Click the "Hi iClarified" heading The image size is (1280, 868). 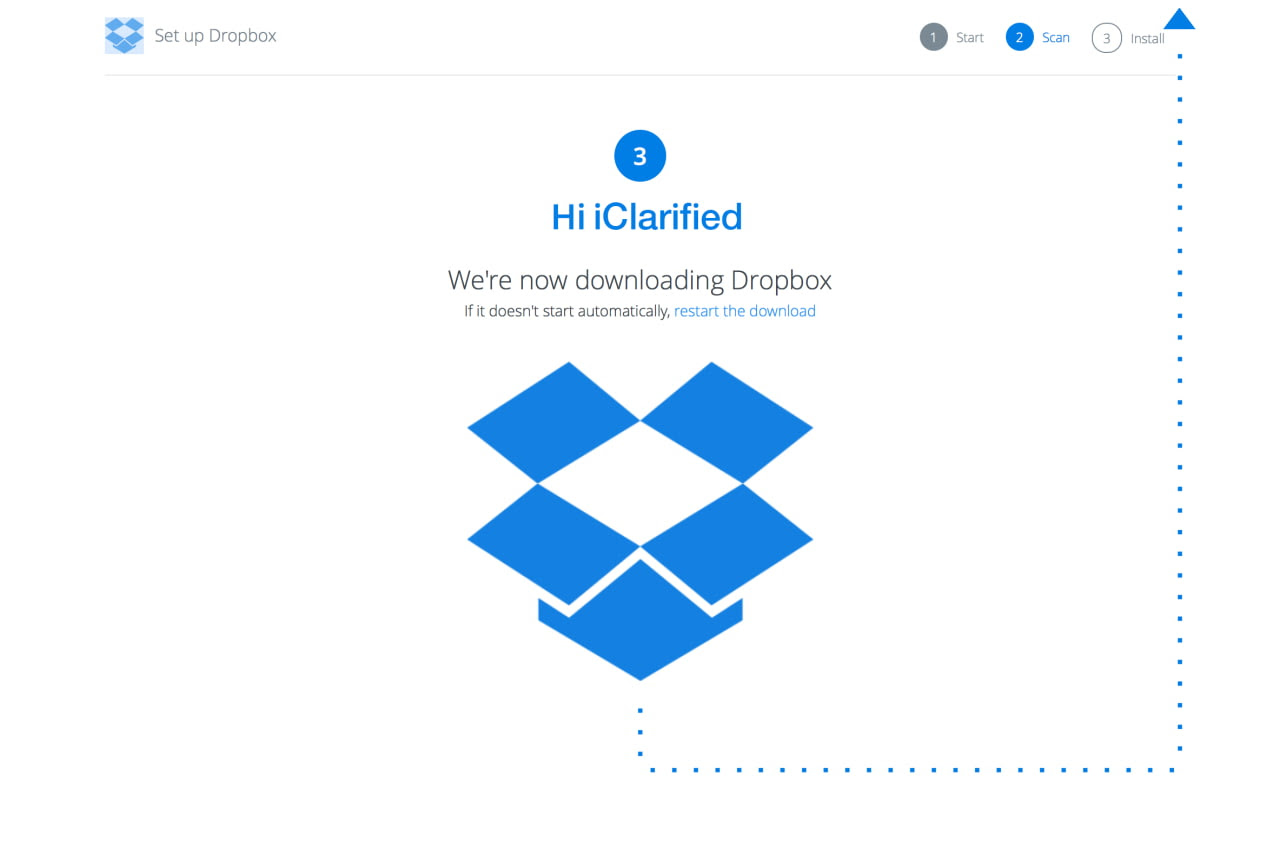coord(647,217)
